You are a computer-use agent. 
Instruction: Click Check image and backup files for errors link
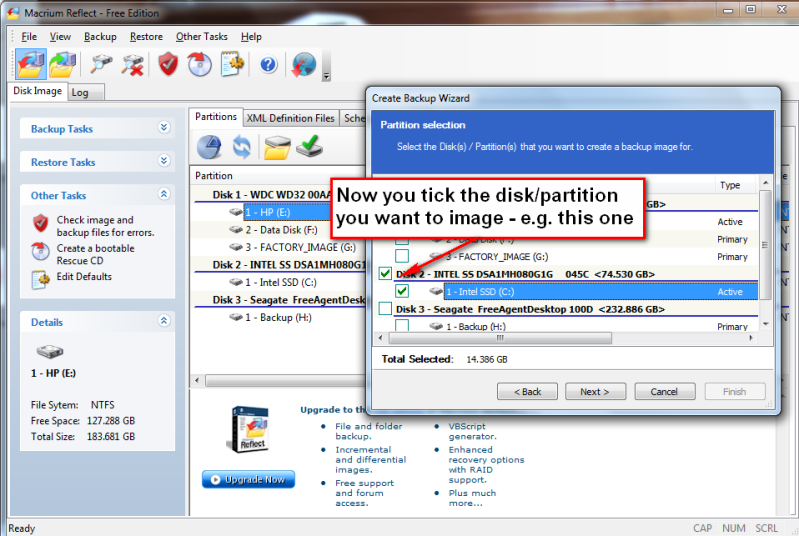point(105,226)
